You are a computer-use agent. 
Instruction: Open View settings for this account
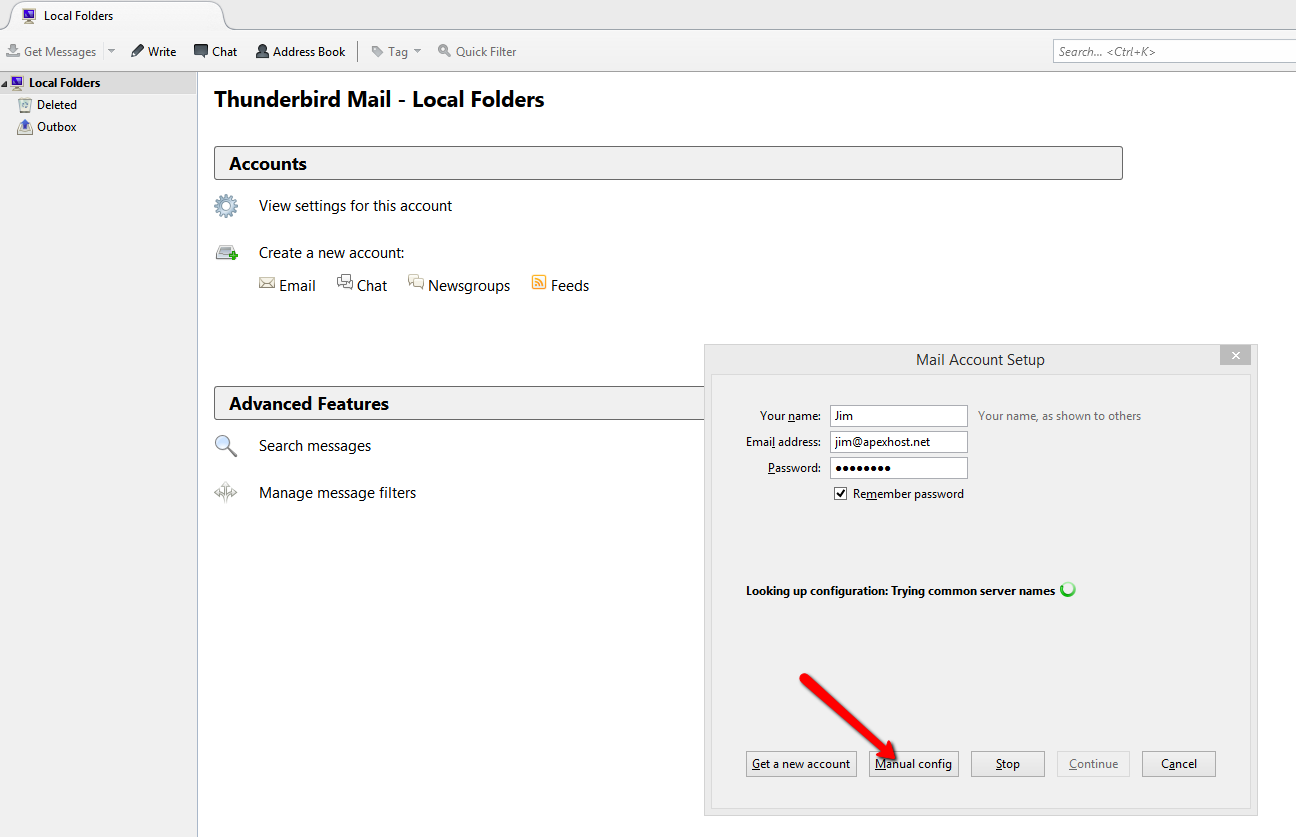point(355,206)
